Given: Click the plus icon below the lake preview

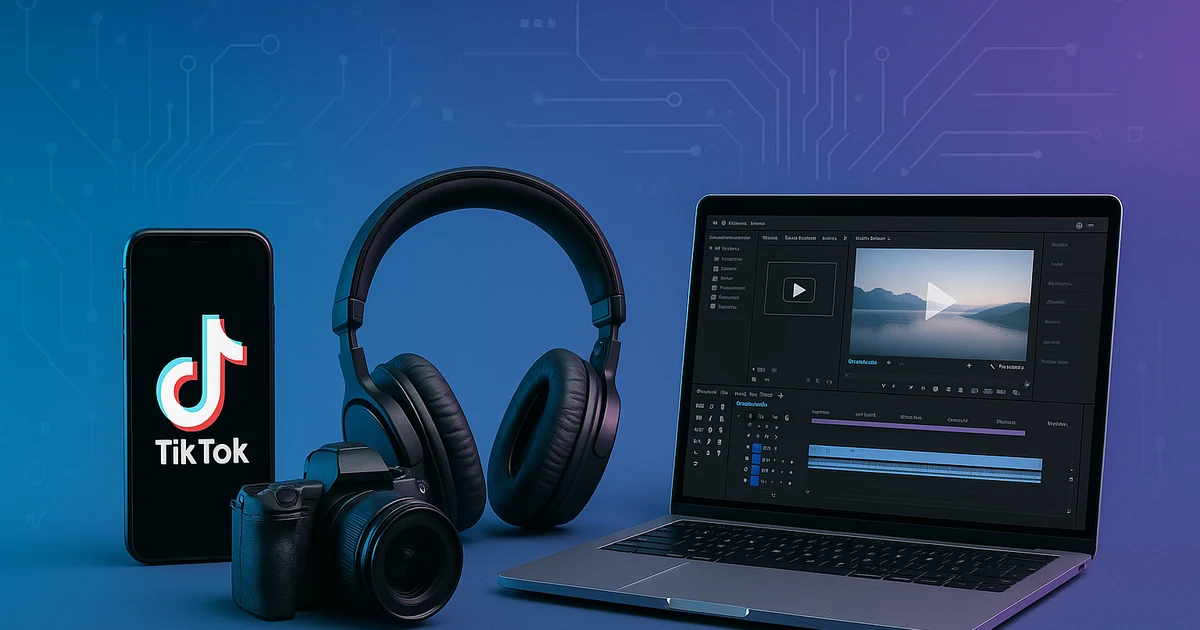Looking at the screenshot, I should pyautogui.click(x=969, y=367).
